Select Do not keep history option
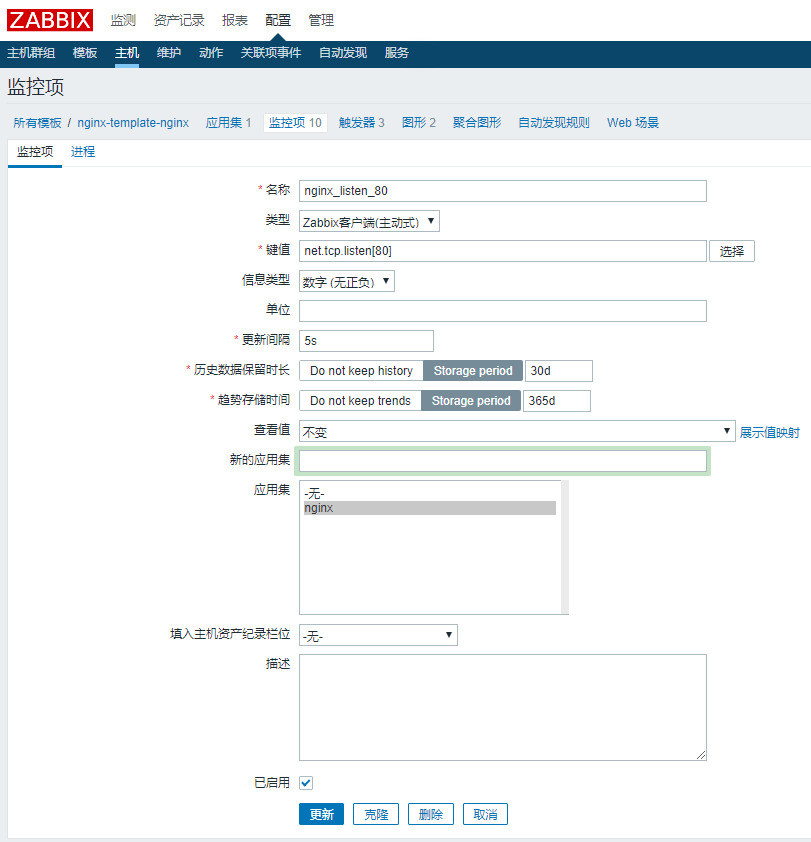The width and height of the screenshot is (811, 842). 361,371
